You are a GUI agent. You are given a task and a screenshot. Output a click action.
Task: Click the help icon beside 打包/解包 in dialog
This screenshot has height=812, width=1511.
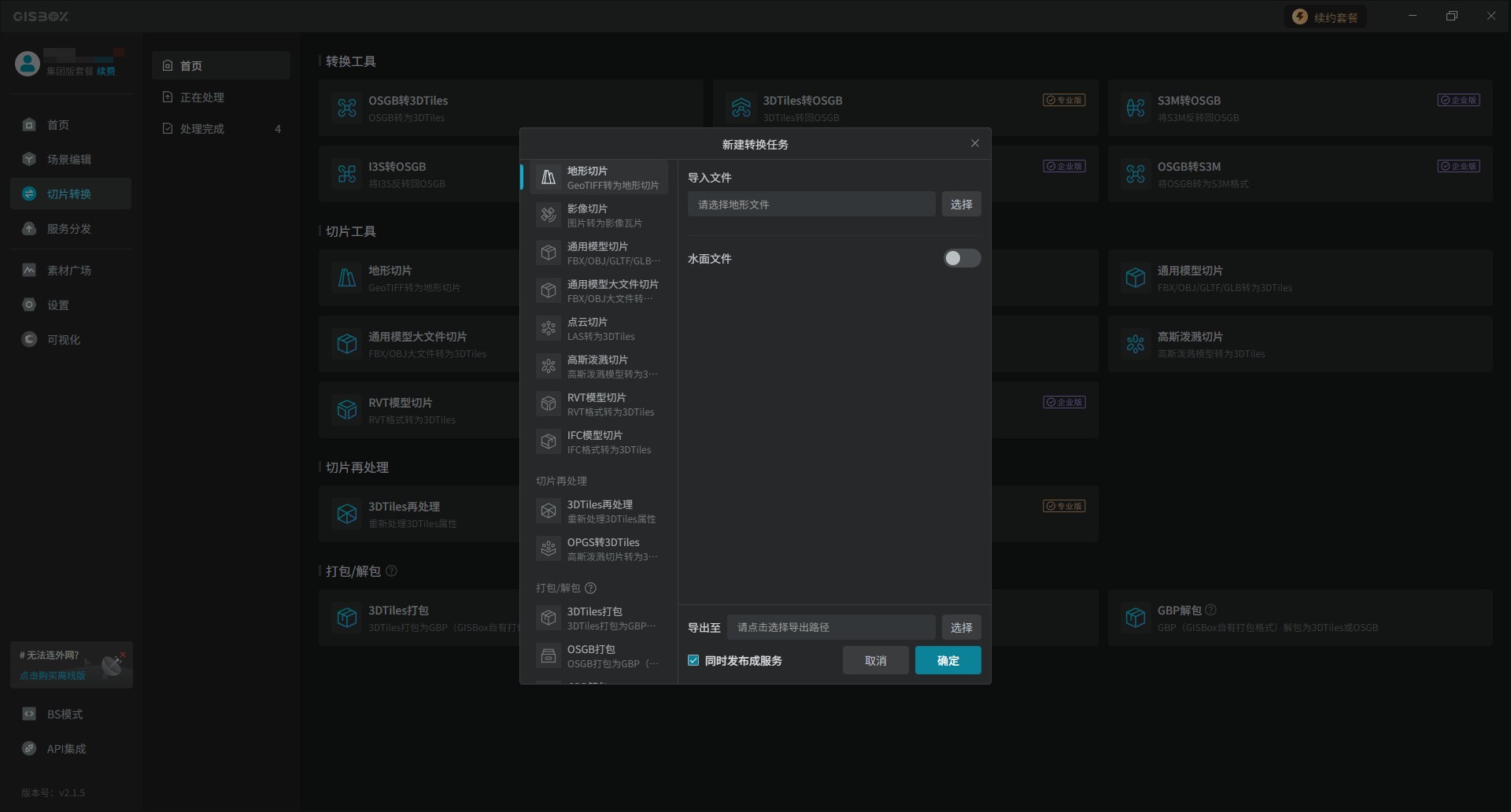pyautogui.click(x=591, y=588)
